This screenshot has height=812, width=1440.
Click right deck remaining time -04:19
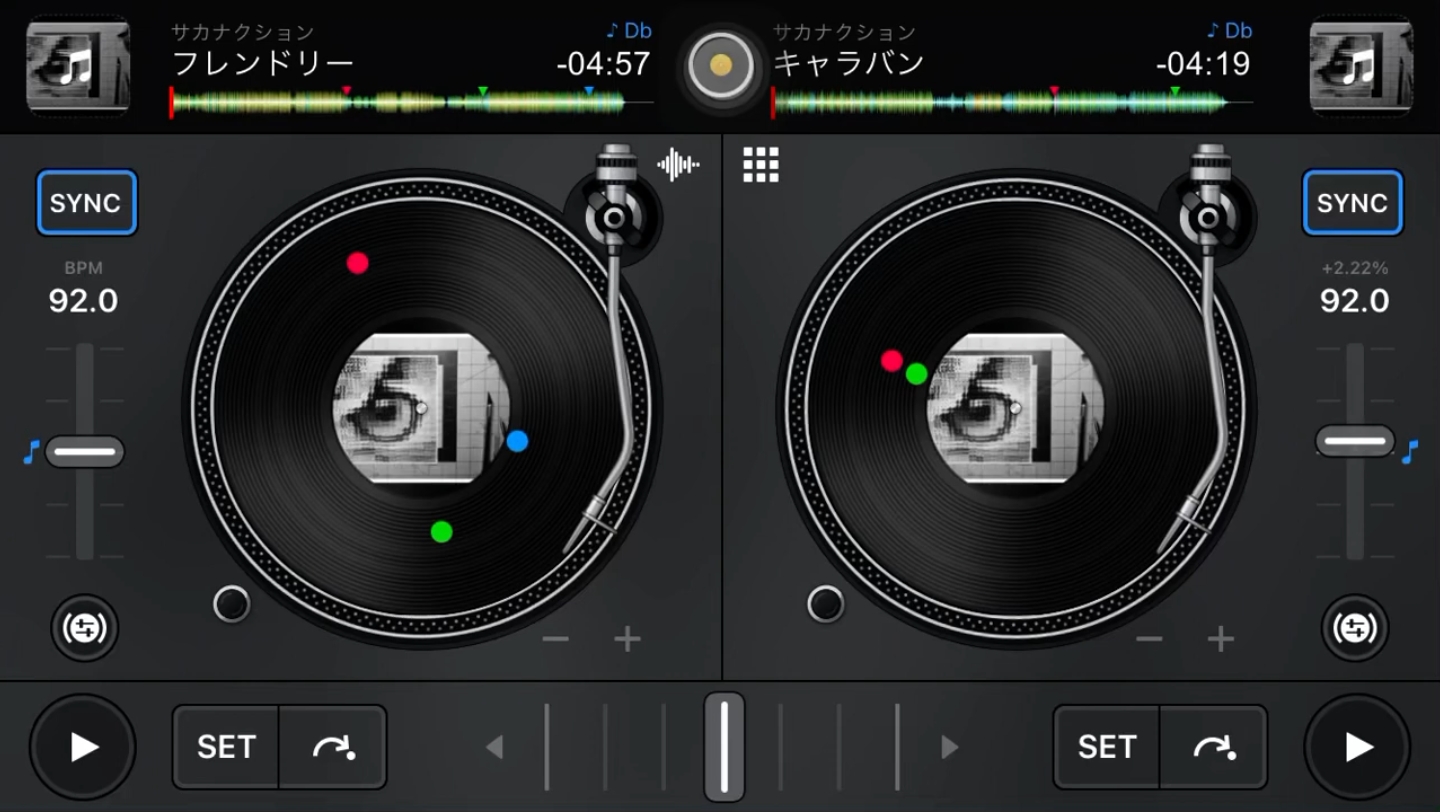(x=1203, y=64)
